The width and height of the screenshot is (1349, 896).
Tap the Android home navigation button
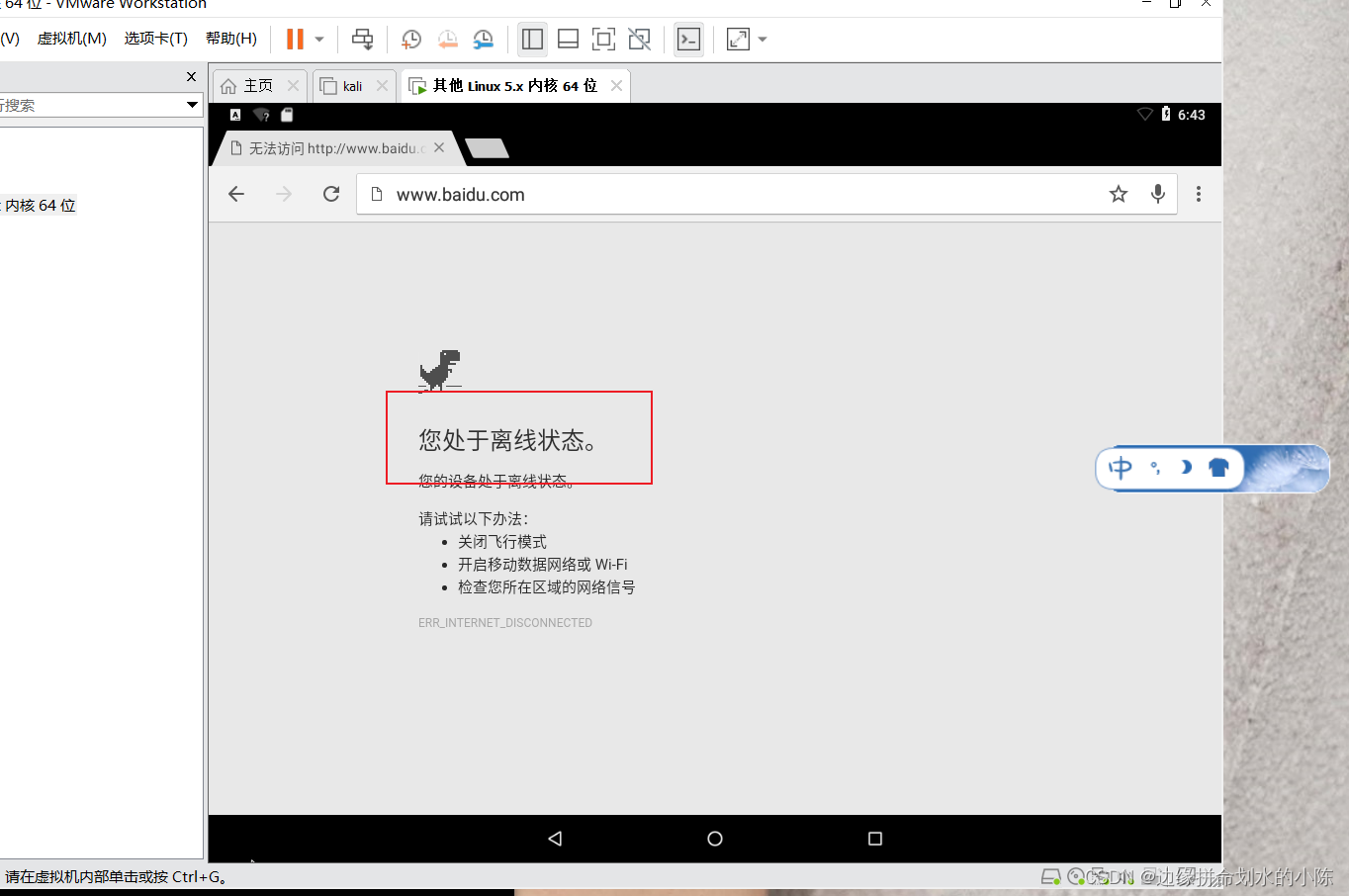pyautogui.click(x=715, y=839)
